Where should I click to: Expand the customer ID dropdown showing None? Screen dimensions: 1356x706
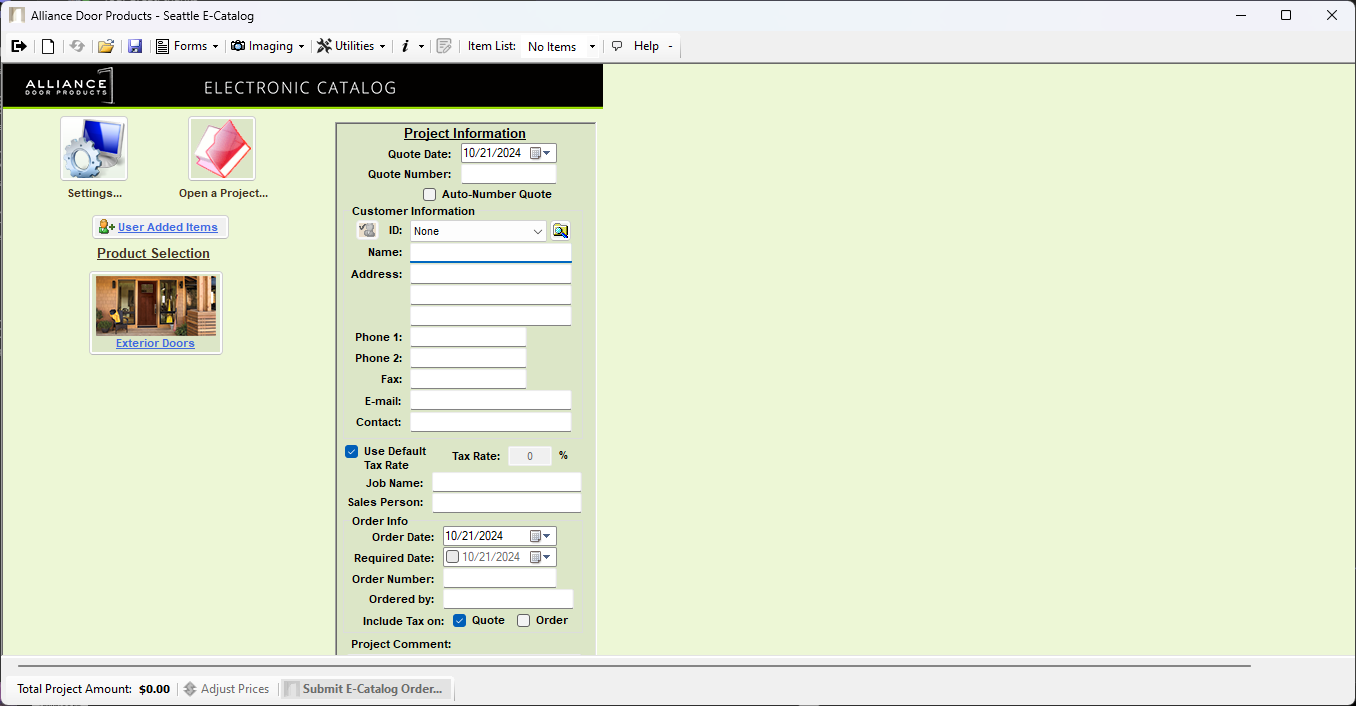pos(538,231)
